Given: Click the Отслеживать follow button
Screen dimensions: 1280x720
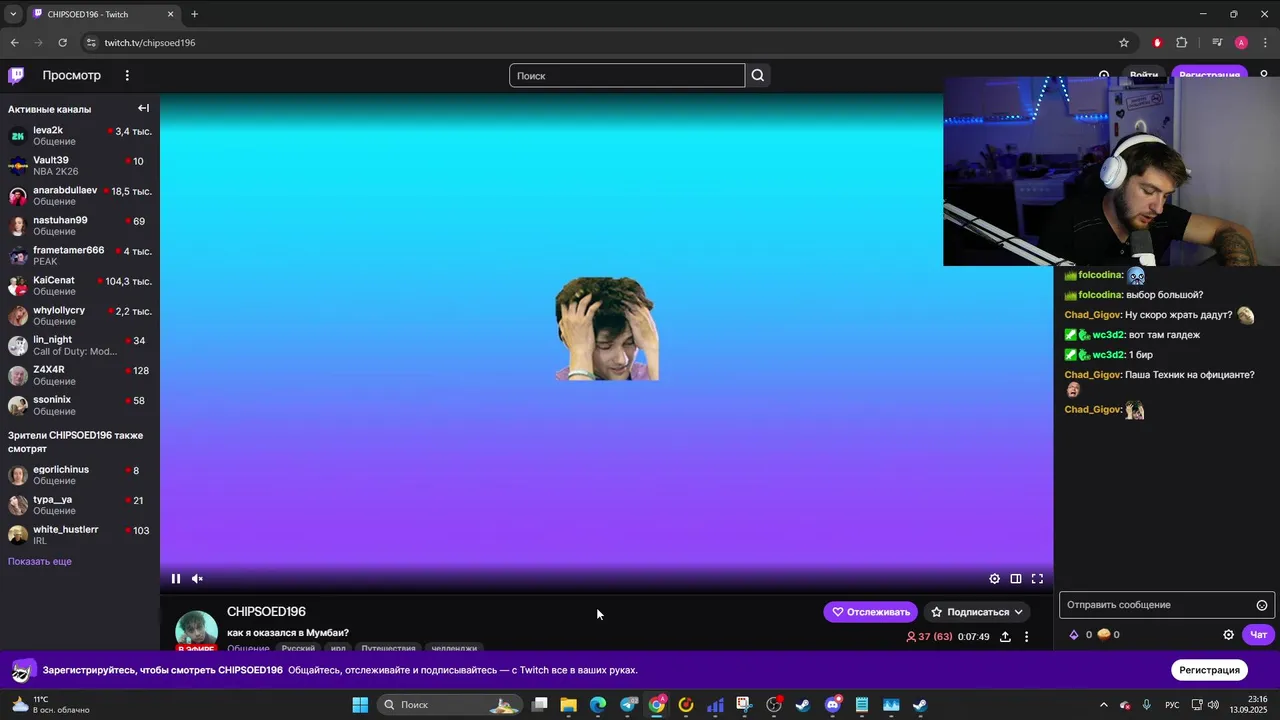Looking at the screenshot, I should 871,612.
